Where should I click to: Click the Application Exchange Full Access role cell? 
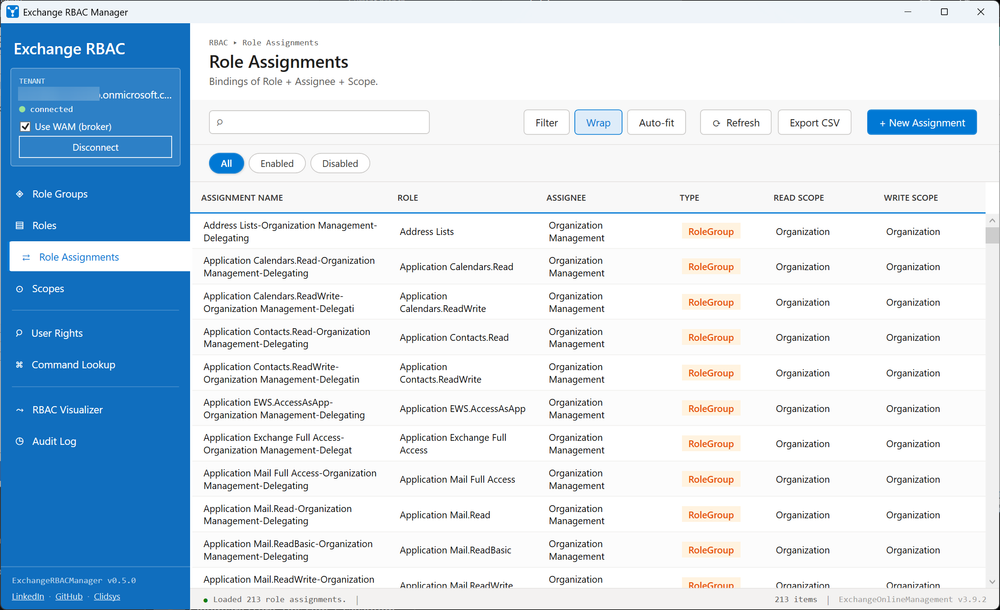click(x=453, y=444)
